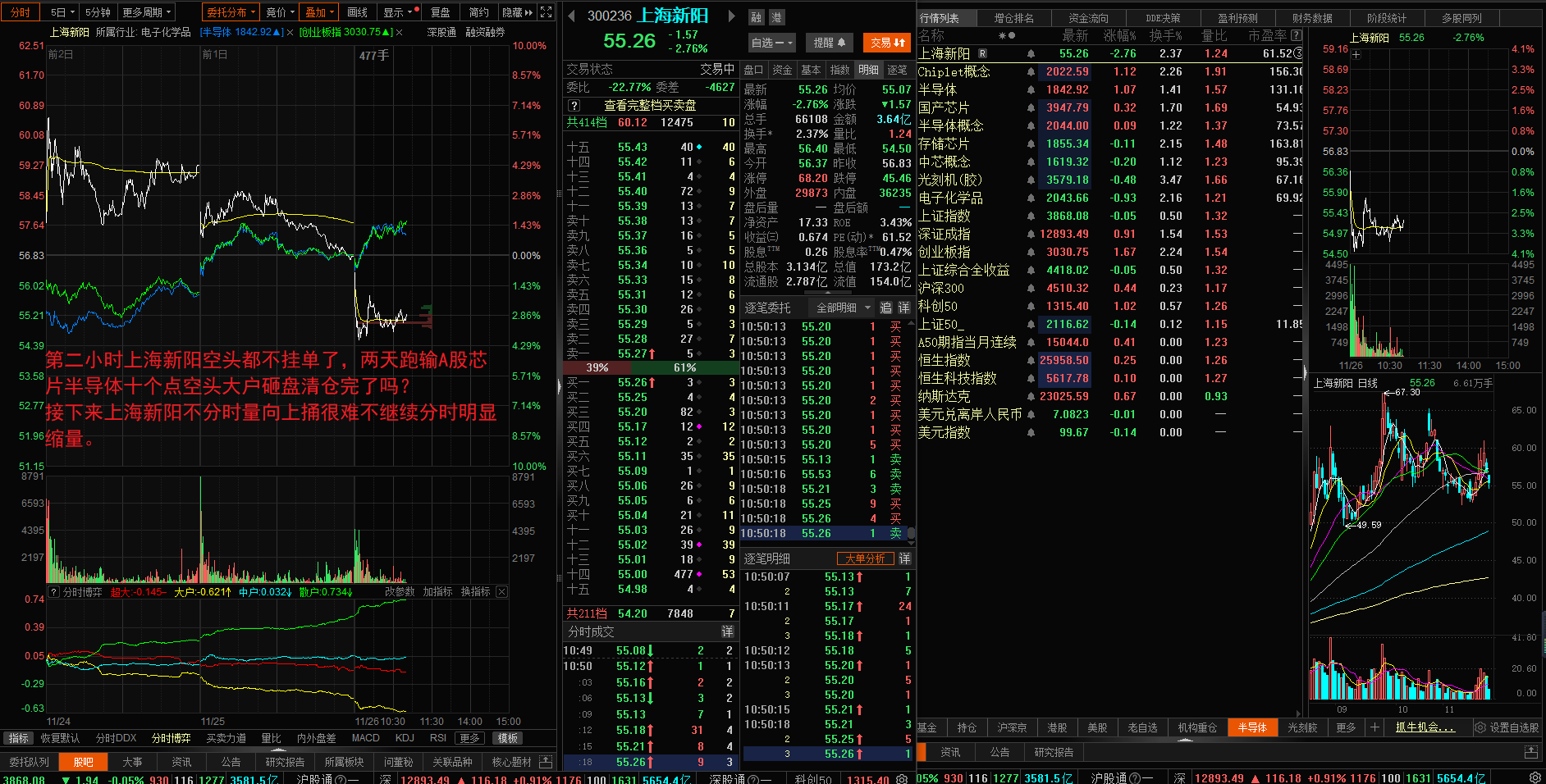The width and height of the screenshot is (1546, 784).
Task: Open 竞价 dropdown
Action: click(x=280, y=12)
